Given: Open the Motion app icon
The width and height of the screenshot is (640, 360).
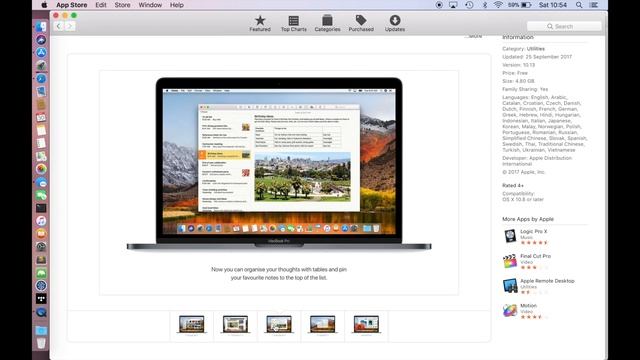Looking at the screenshot, I should tap(510, 311).
